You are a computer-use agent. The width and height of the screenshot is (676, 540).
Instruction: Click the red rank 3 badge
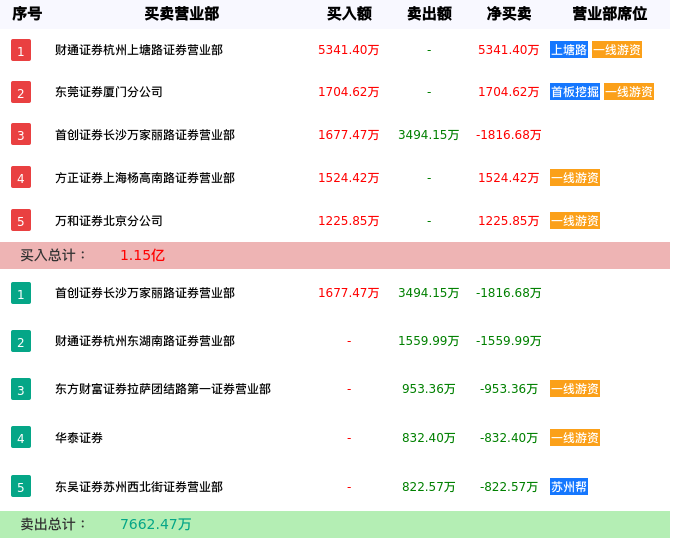point(21,134)
